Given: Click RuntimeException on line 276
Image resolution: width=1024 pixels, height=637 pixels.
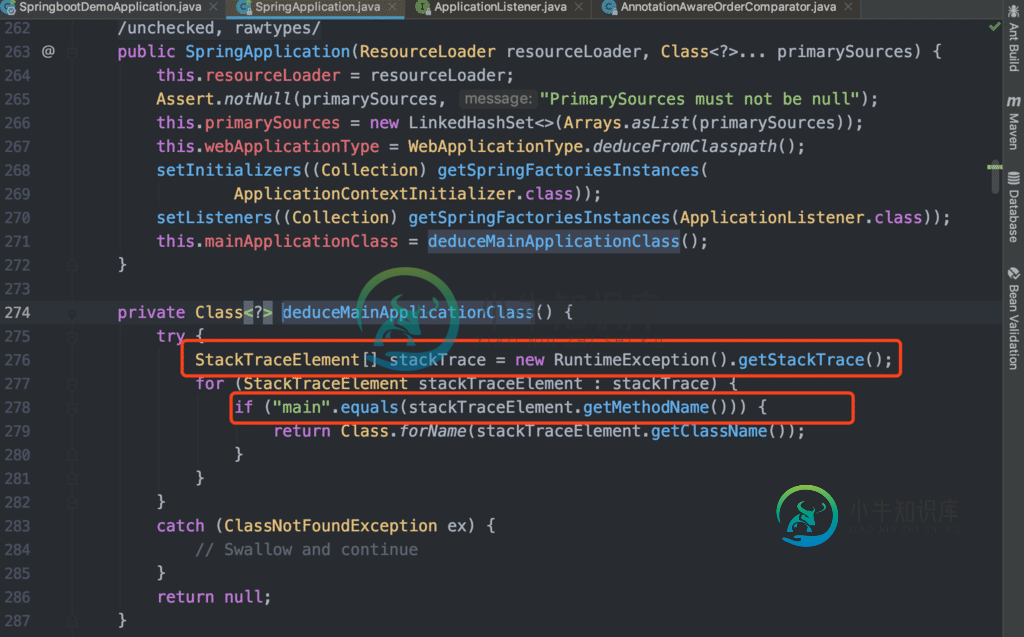Looking at the screenshot, I should (631, 360).
